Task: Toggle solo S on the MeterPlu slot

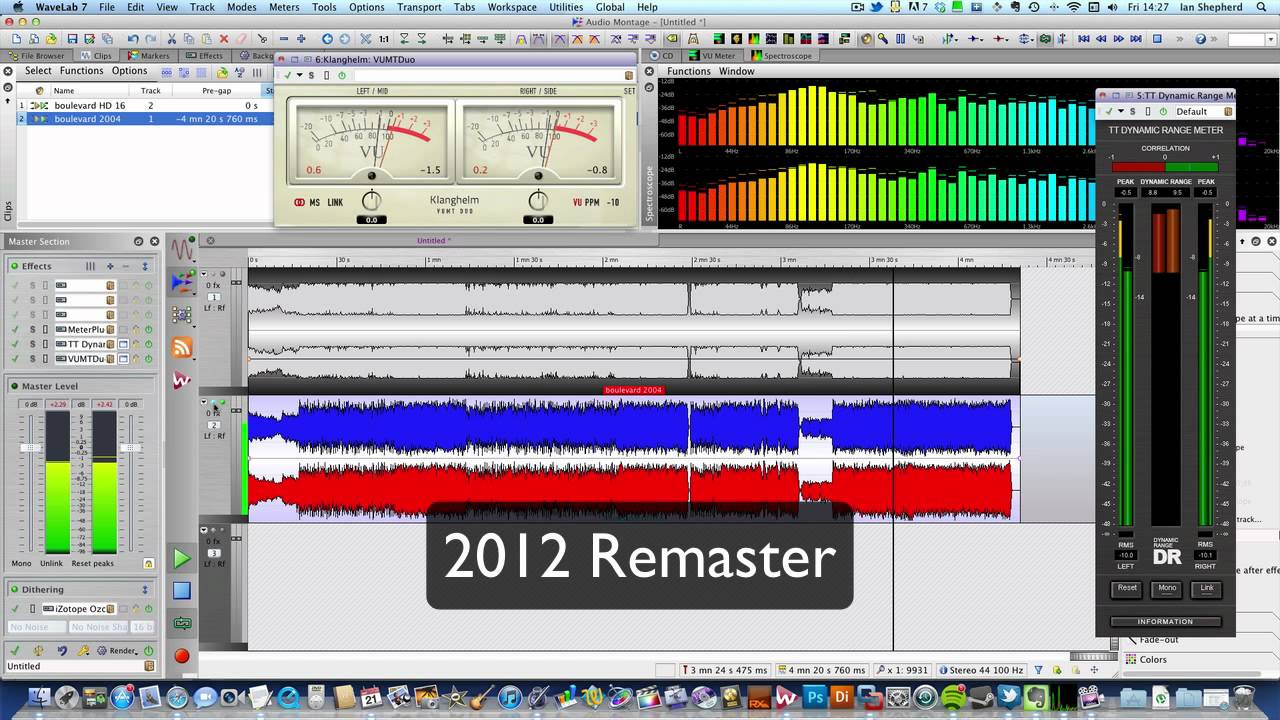Action: pos(32,329)
